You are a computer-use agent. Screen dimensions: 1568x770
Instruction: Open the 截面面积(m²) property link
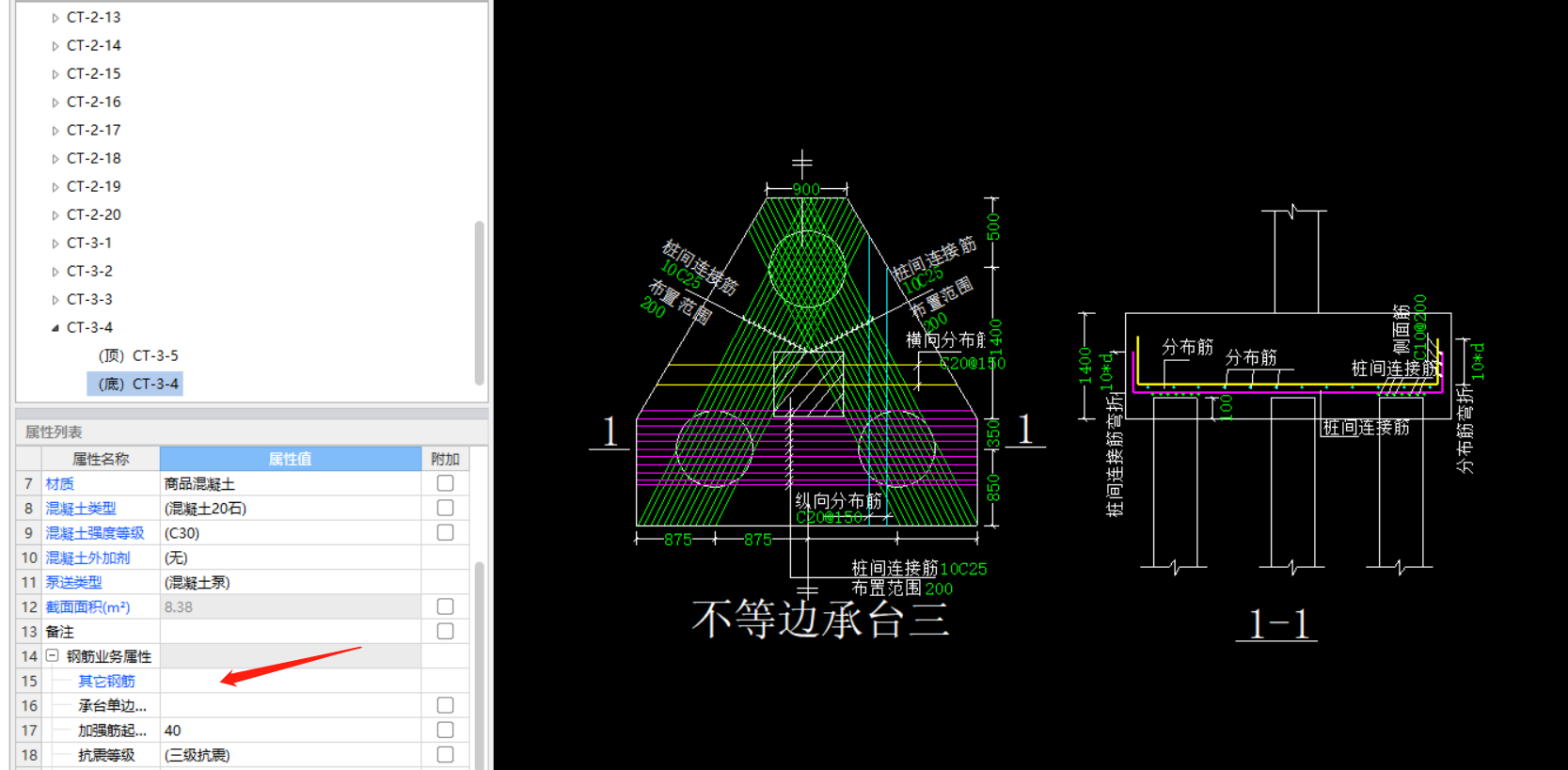coord(87,607)
